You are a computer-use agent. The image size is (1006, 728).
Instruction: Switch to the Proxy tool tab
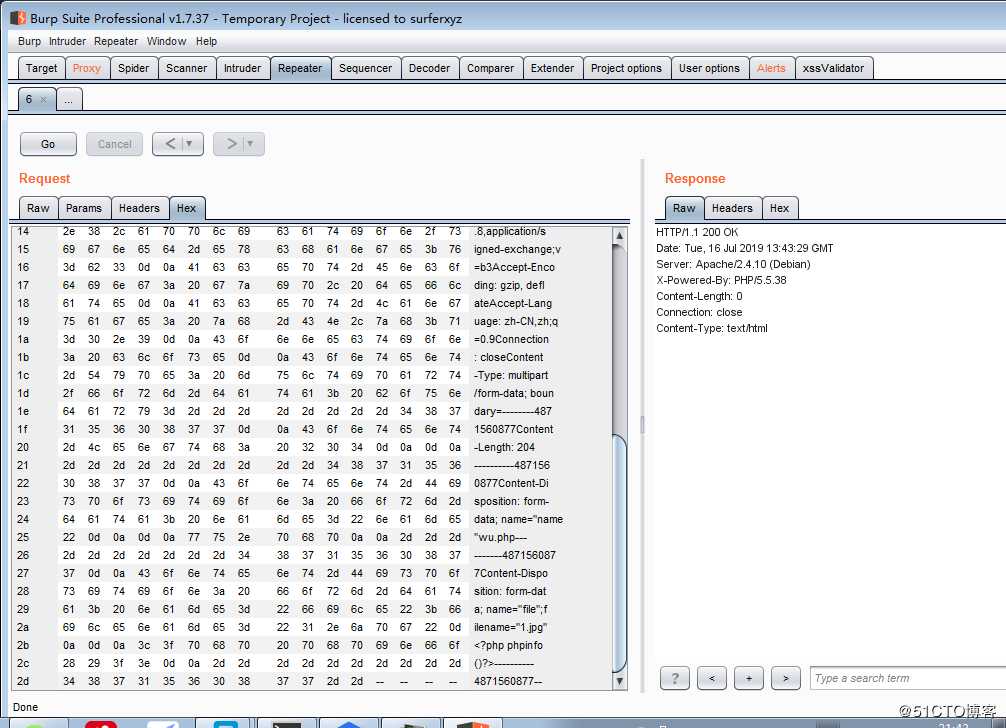(x=87, y=68)
